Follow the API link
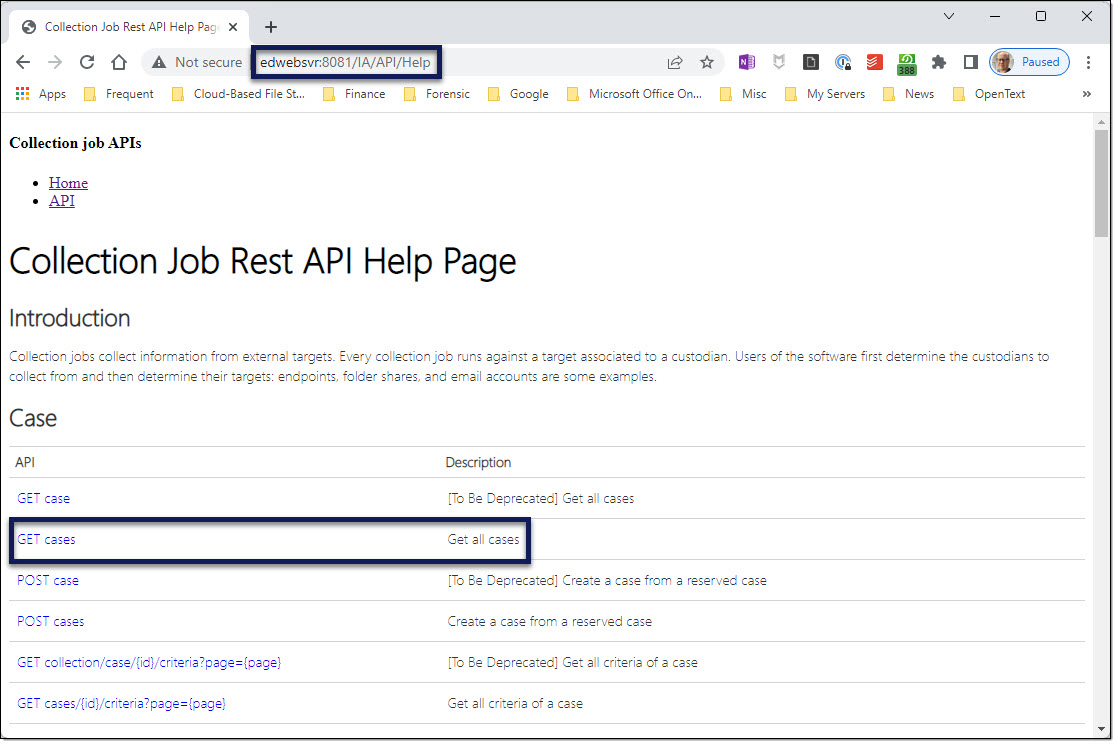The width and height of the screenshot is (1116, 744). click(x=61, y=201)
